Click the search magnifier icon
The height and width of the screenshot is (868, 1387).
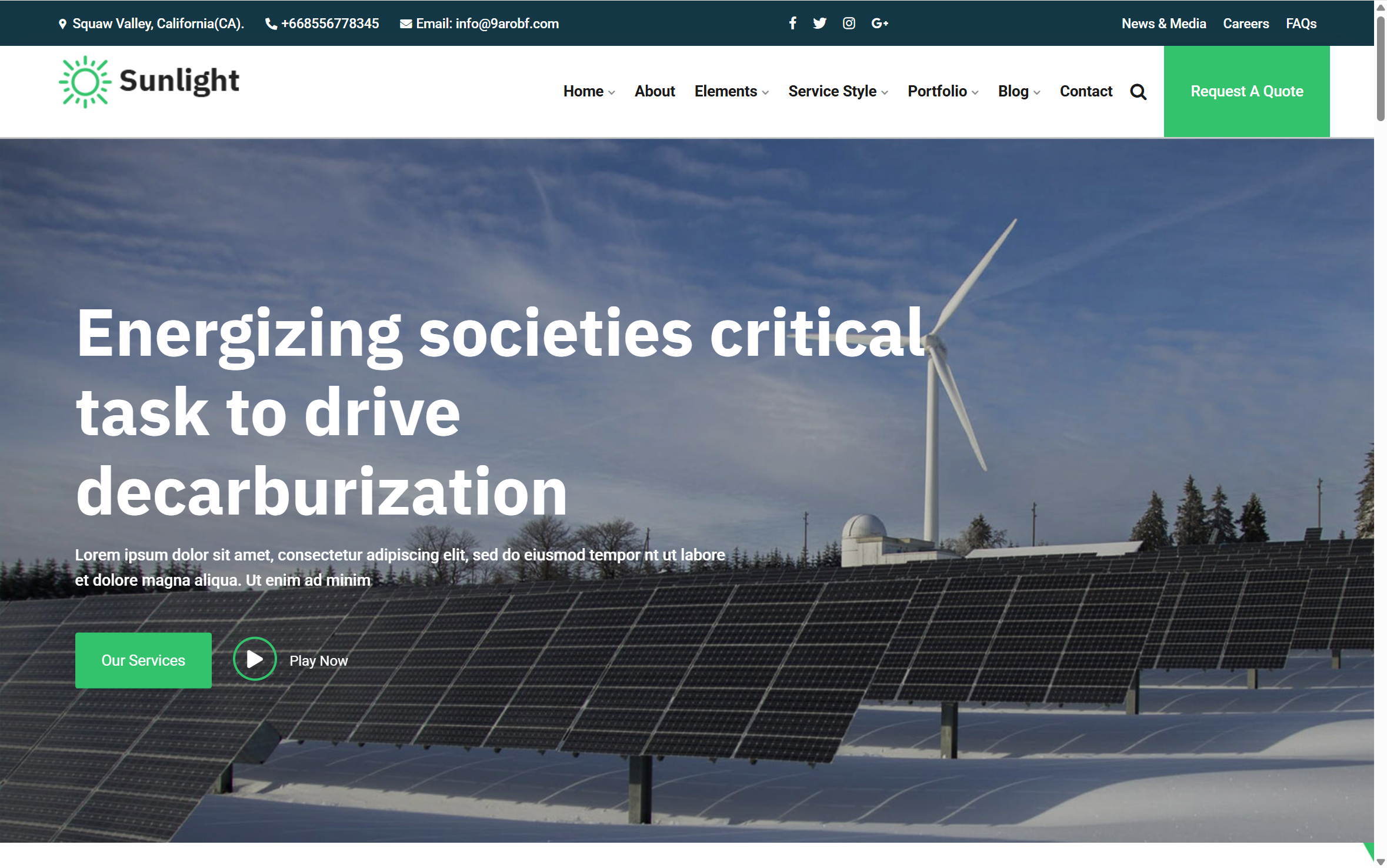[x=1138, y=92]
